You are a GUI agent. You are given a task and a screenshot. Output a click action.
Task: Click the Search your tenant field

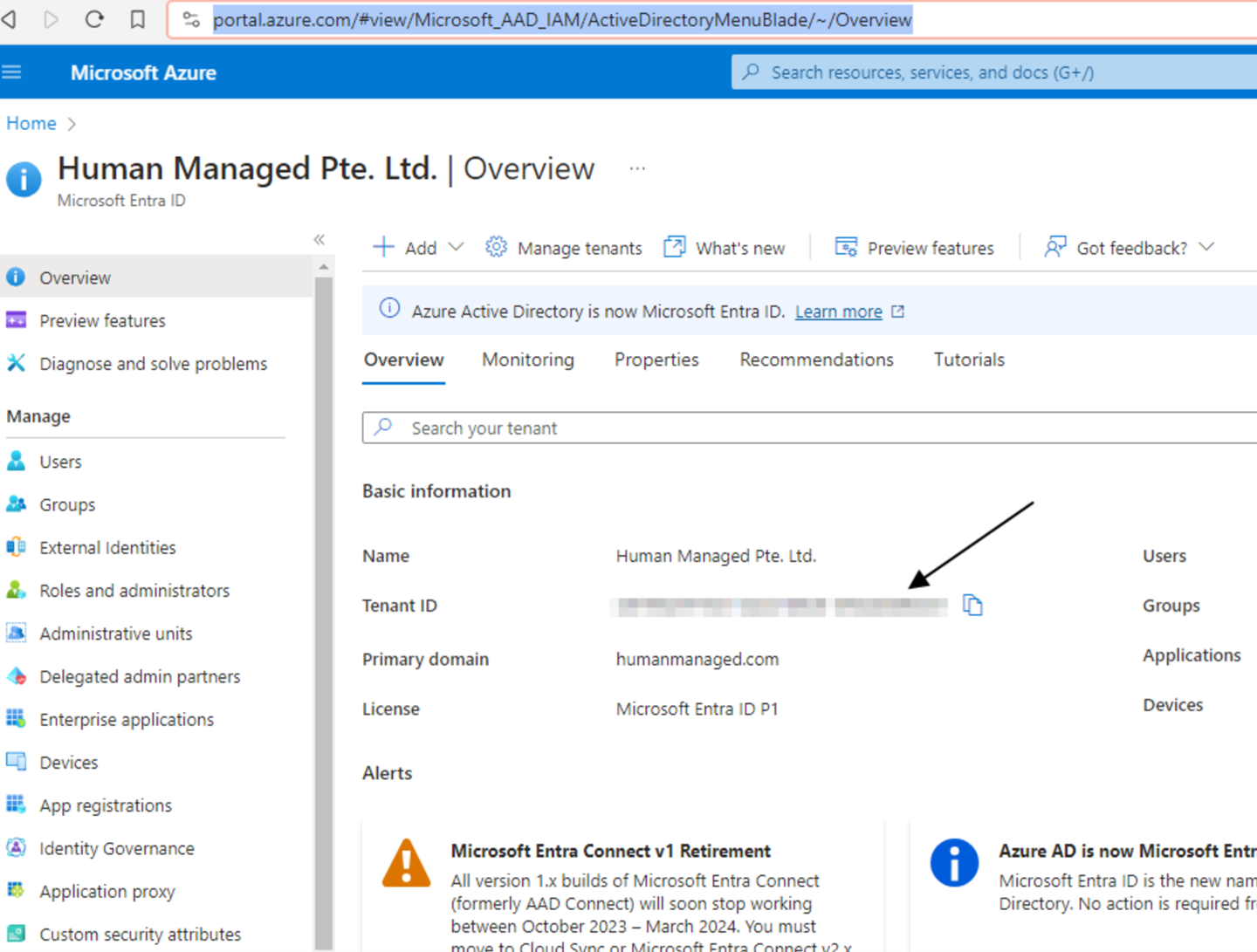coord(809,428)
